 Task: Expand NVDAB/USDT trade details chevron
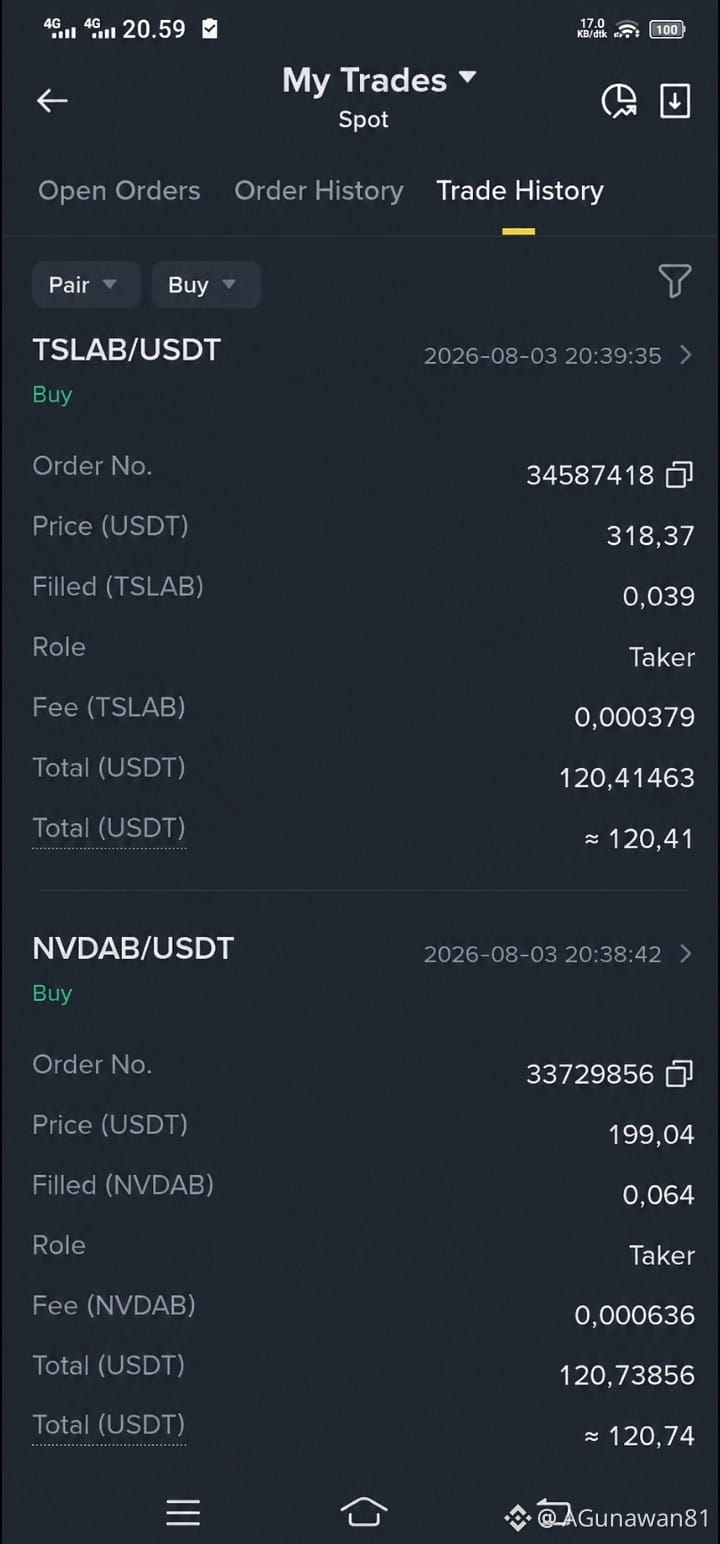[685, 953]
